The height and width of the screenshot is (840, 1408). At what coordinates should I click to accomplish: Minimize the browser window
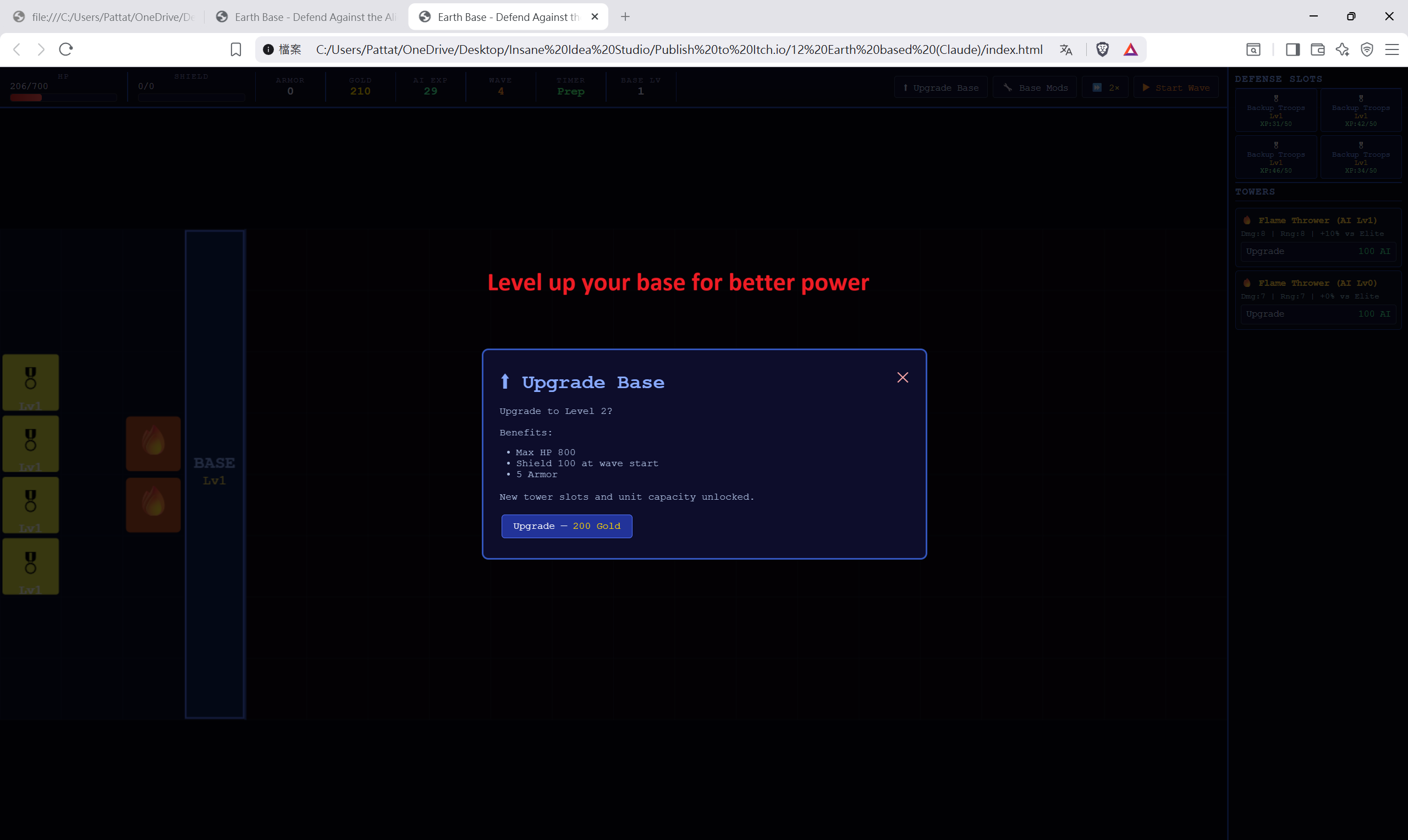click(x=1313, y=16)
